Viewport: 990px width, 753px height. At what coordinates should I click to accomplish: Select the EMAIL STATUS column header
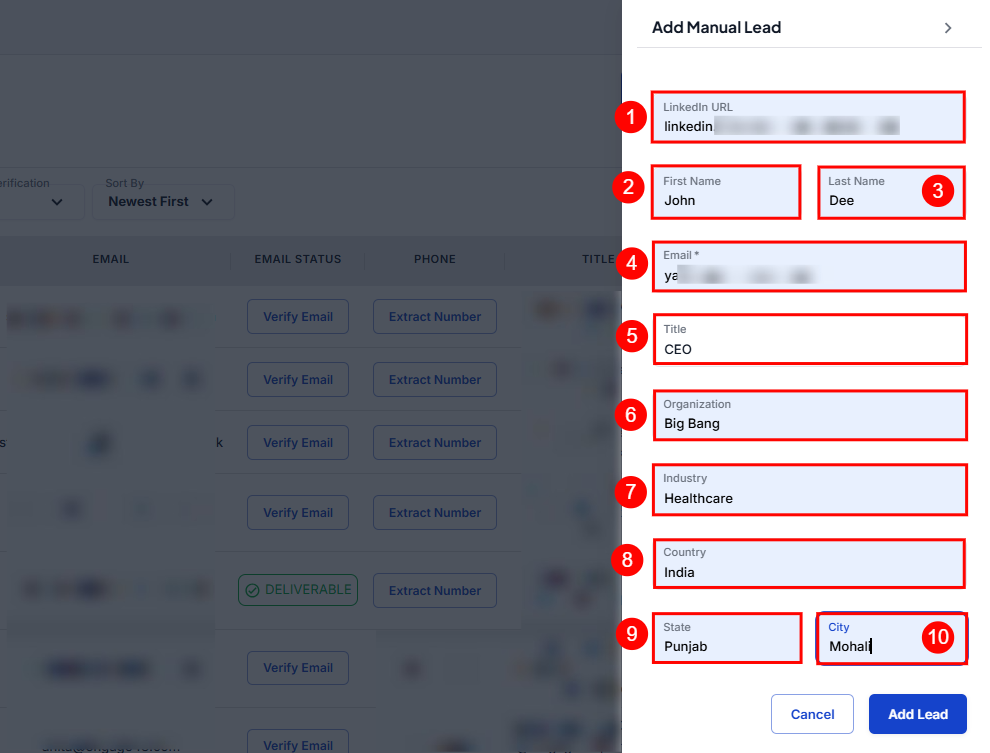click(298, 259)
